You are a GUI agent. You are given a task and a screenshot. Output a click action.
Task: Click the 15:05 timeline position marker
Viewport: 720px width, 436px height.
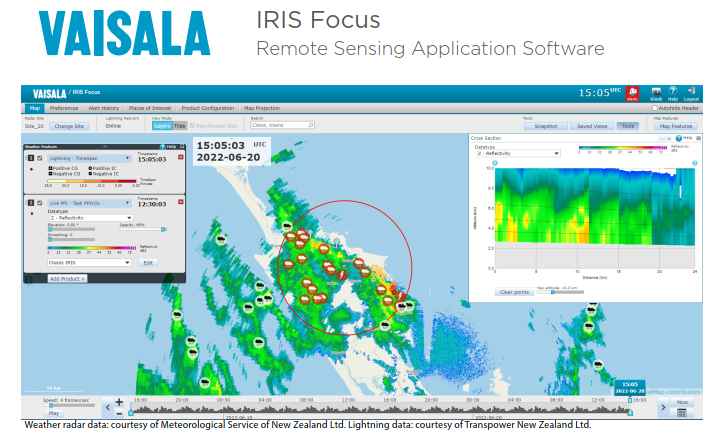(x=630, y=387)
